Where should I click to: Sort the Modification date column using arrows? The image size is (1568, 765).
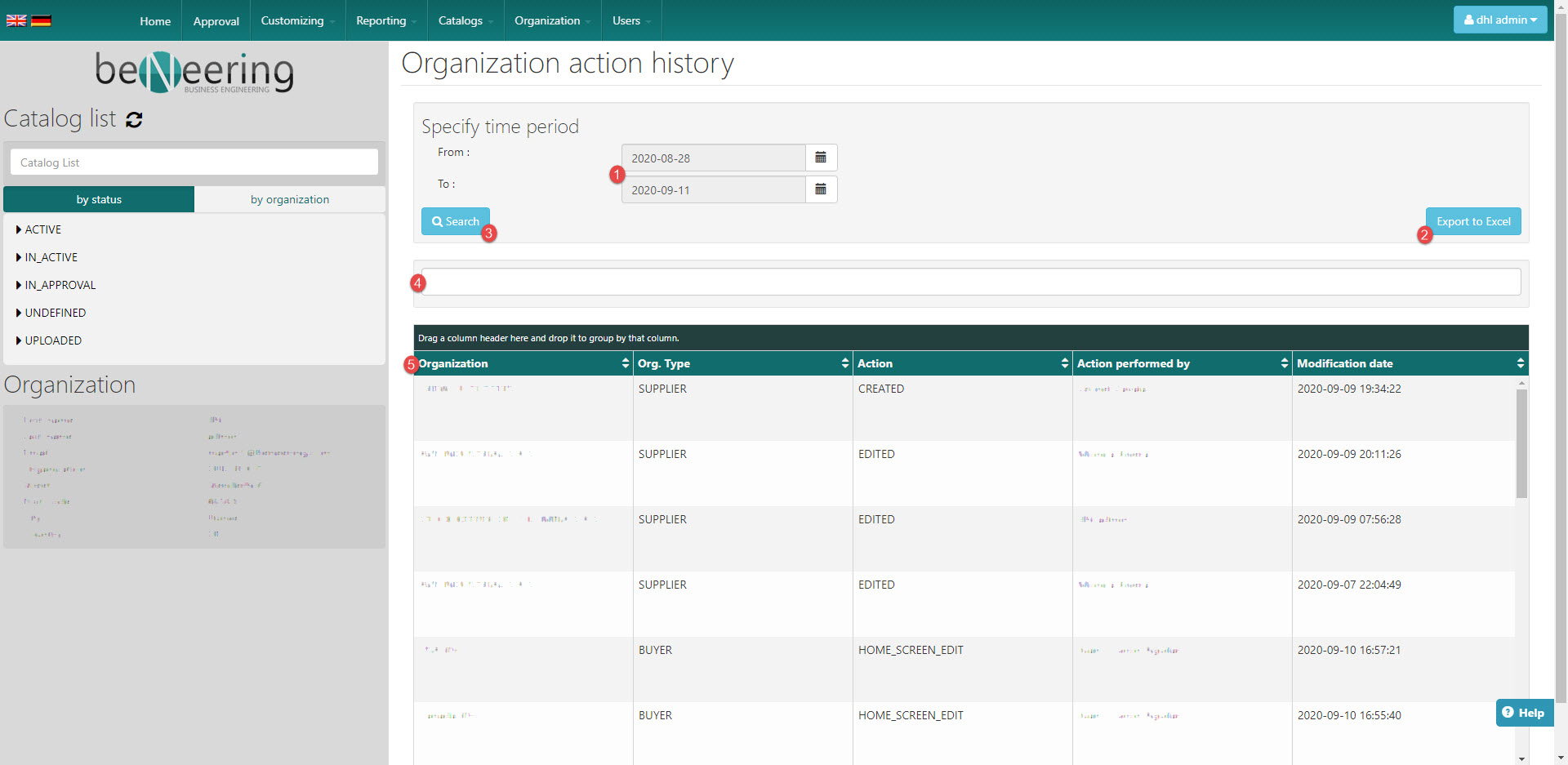pyautogui.click(x=1520, y=363)
